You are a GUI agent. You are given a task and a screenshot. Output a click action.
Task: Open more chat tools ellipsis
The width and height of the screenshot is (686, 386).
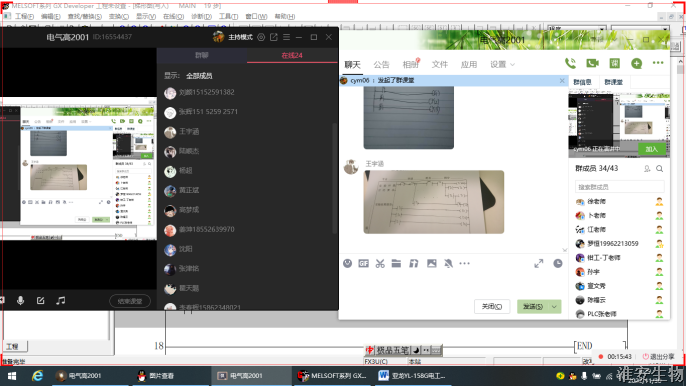465,263
